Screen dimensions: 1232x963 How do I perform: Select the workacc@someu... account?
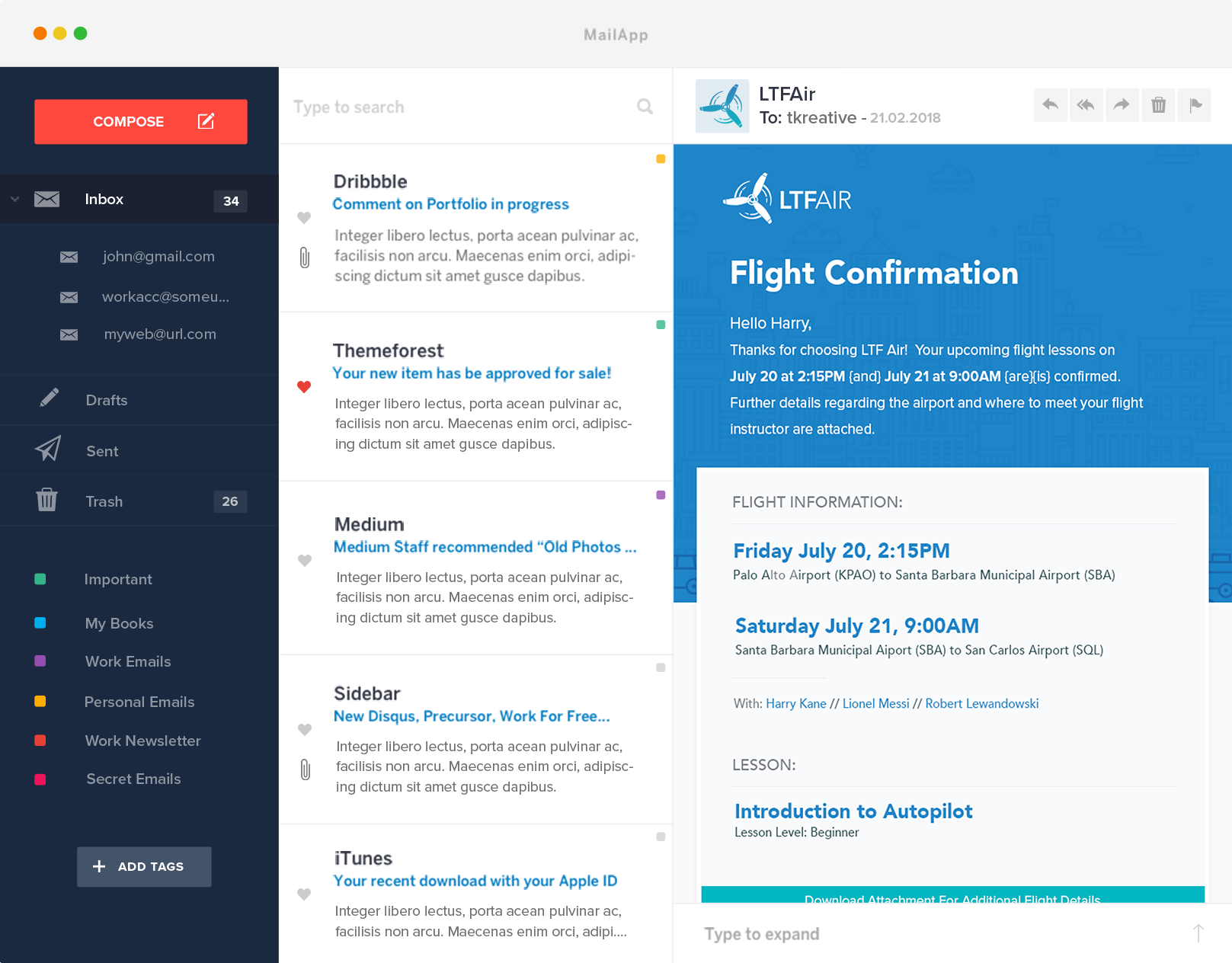click(165, 297)
